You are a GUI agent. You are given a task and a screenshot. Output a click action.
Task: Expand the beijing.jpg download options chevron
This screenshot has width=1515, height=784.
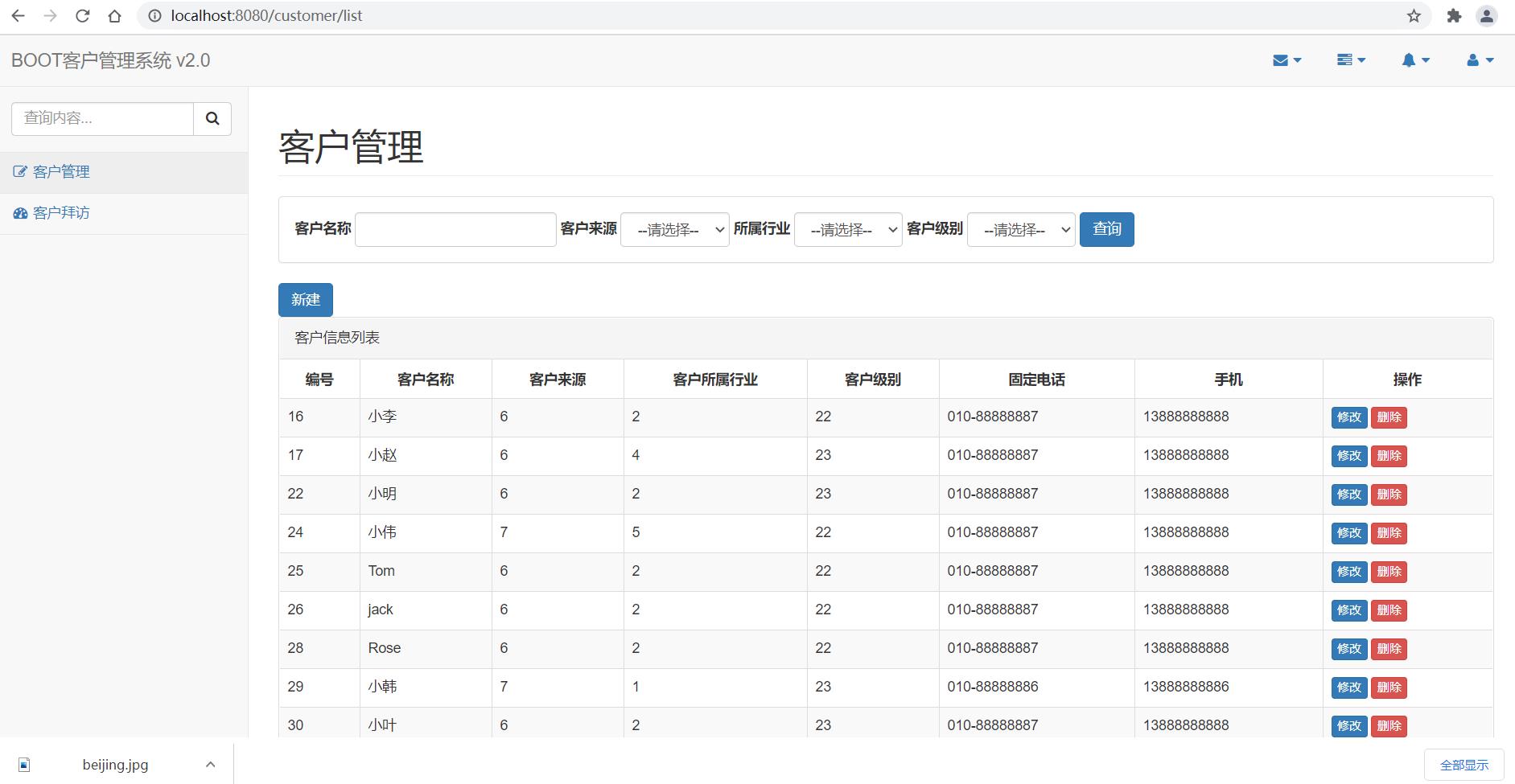(x=210, y=765)
